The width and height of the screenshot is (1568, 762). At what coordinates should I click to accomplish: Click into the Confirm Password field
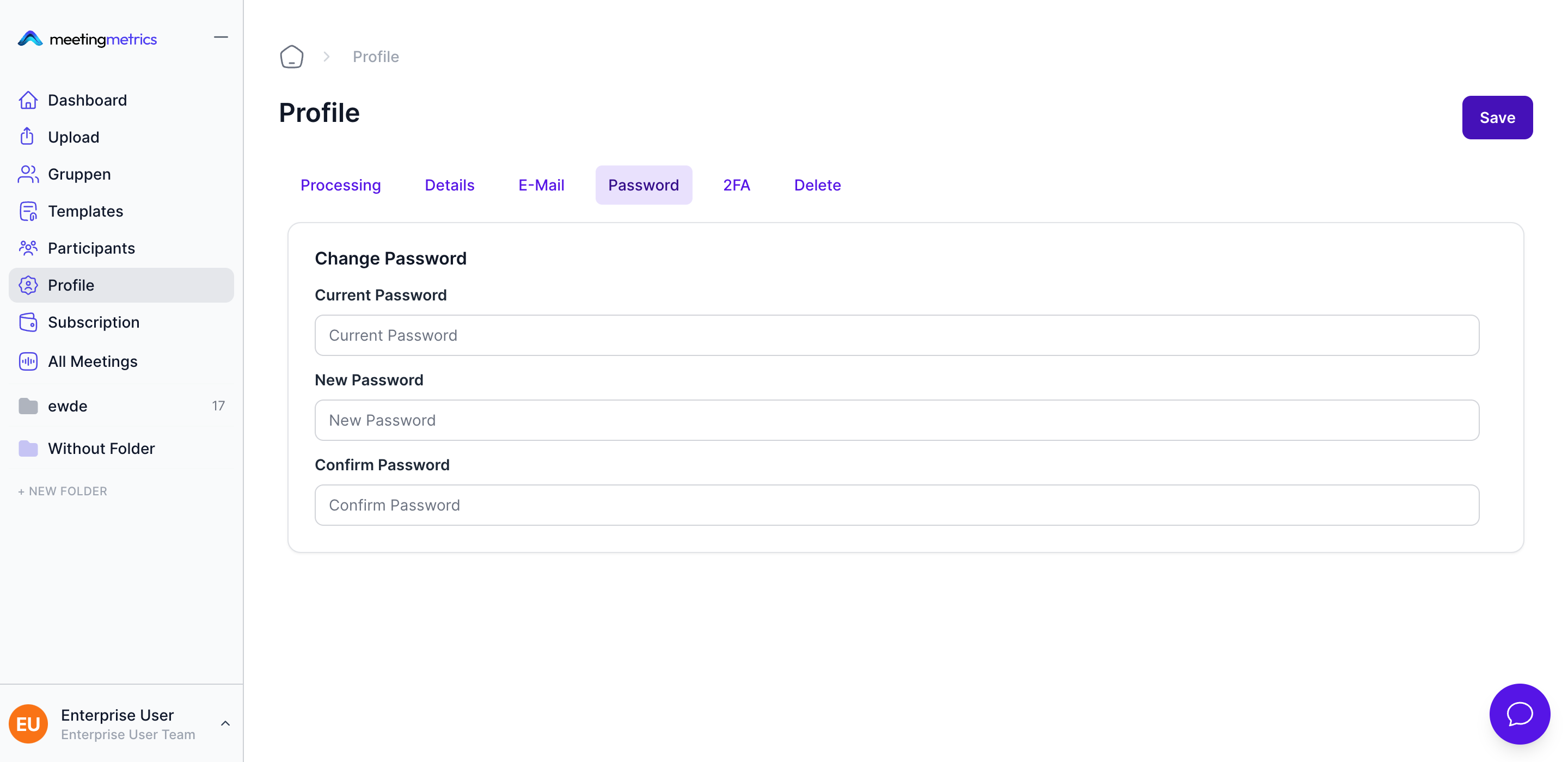click(x=896, y=505)
